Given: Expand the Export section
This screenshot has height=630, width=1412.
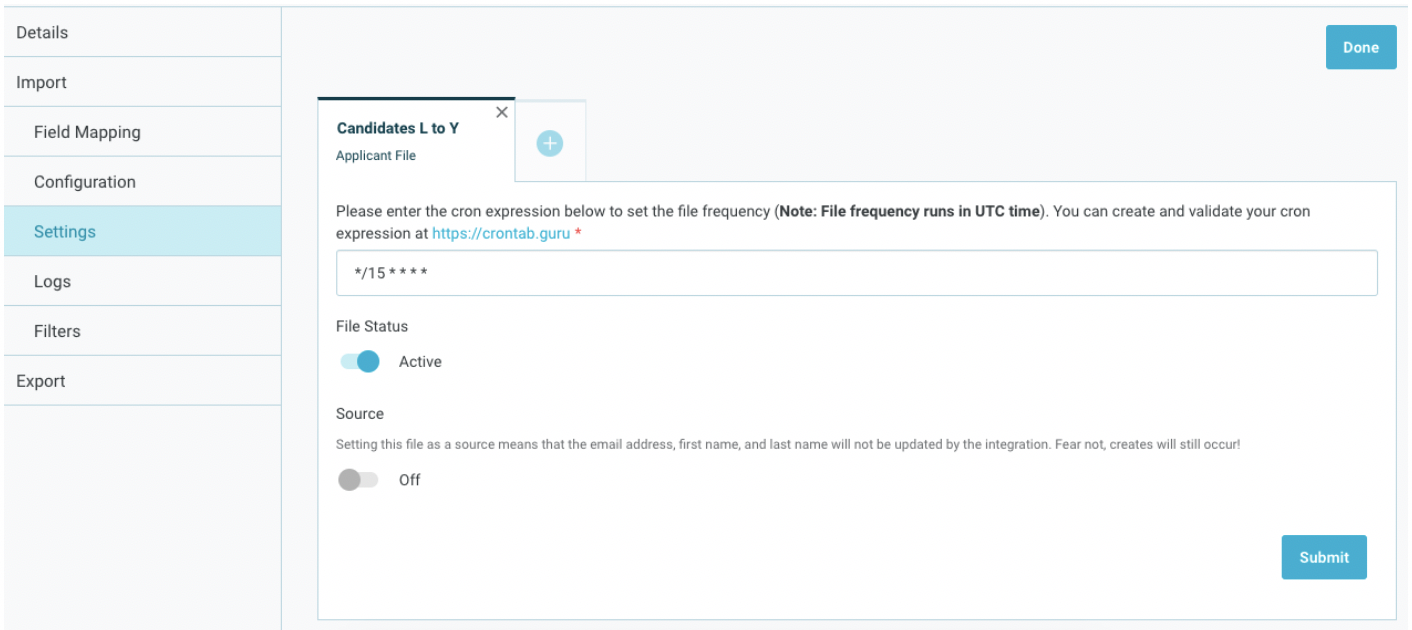Looking at the screenshot, I should (40, 381).
